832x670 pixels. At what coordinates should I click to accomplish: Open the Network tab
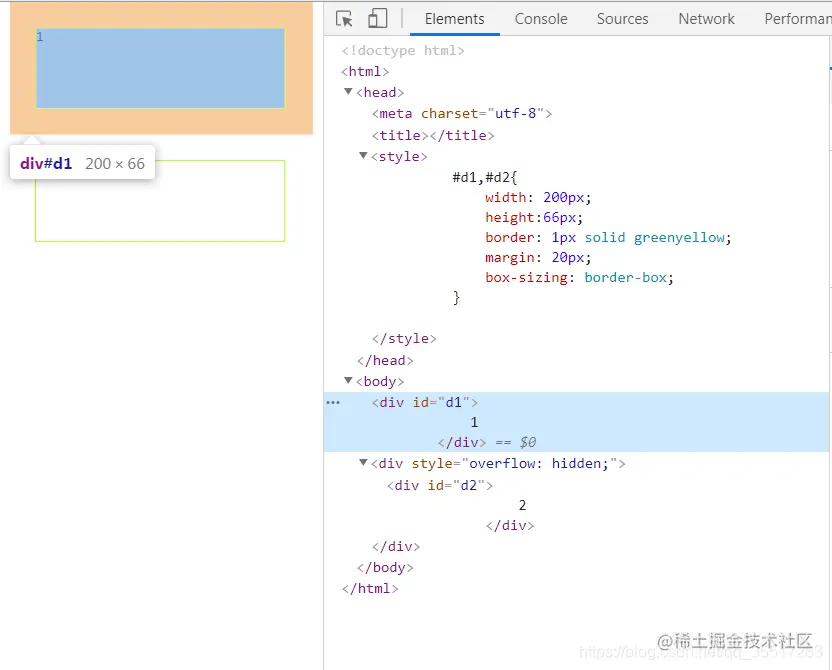(706, 19)
